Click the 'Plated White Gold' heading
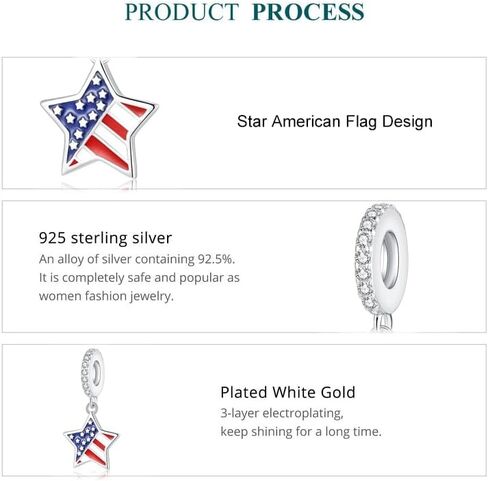488x481 pixels. coord(288,392)
